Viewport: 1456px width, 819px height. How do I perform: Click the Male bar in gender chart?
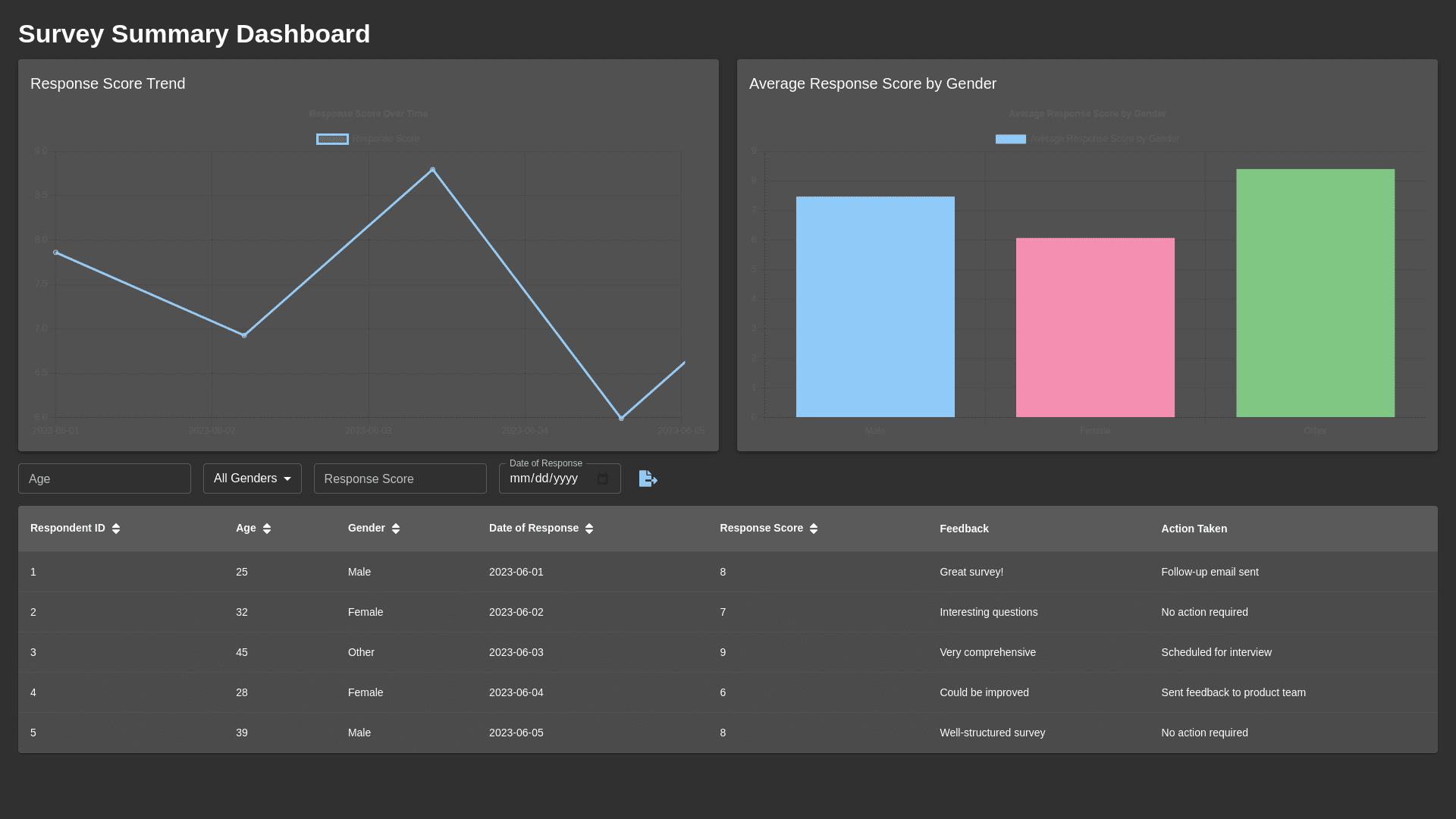[x=875, y=306]
